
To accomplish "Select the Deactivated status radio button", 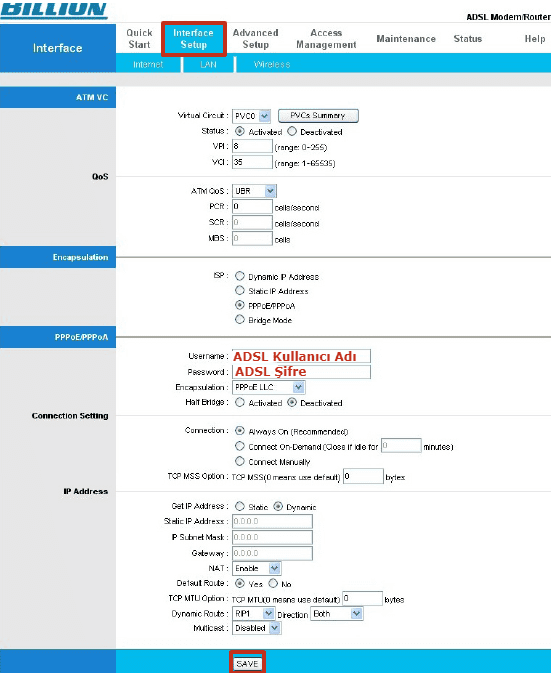I will pos(292,131).
